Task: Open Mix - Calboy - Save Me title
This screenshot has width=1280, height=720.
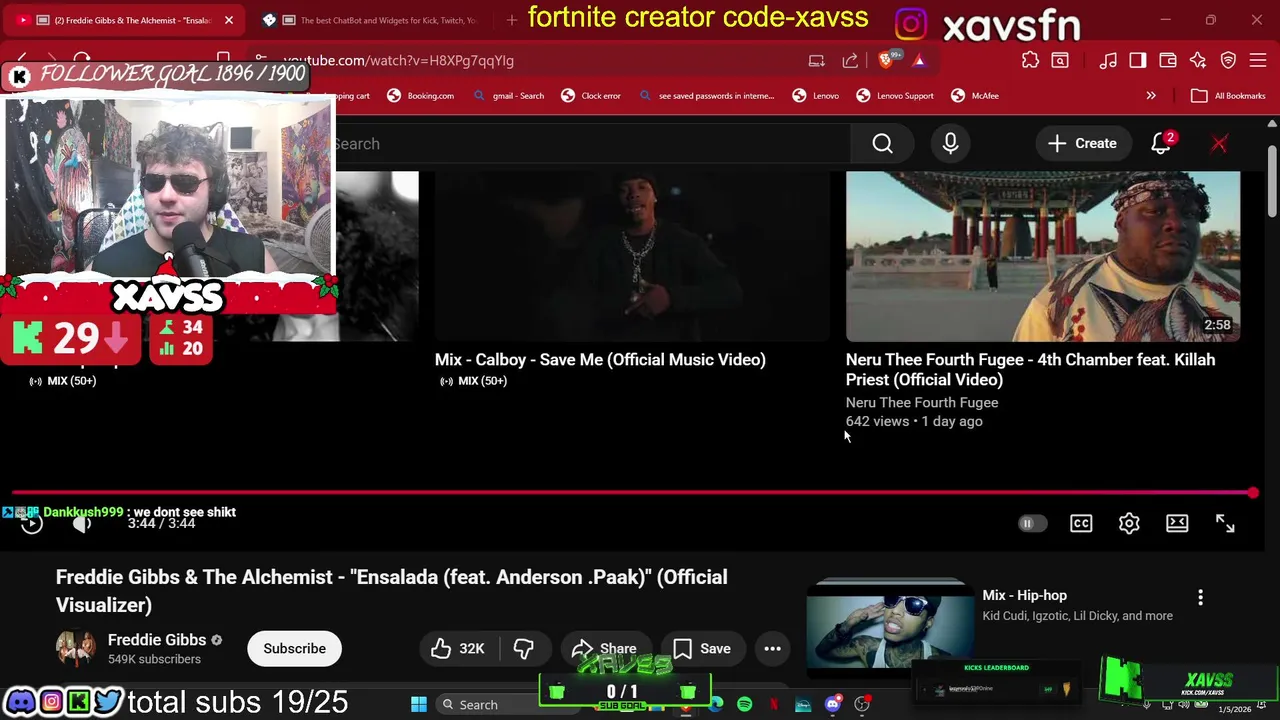Action: click(x=600, y=360)
